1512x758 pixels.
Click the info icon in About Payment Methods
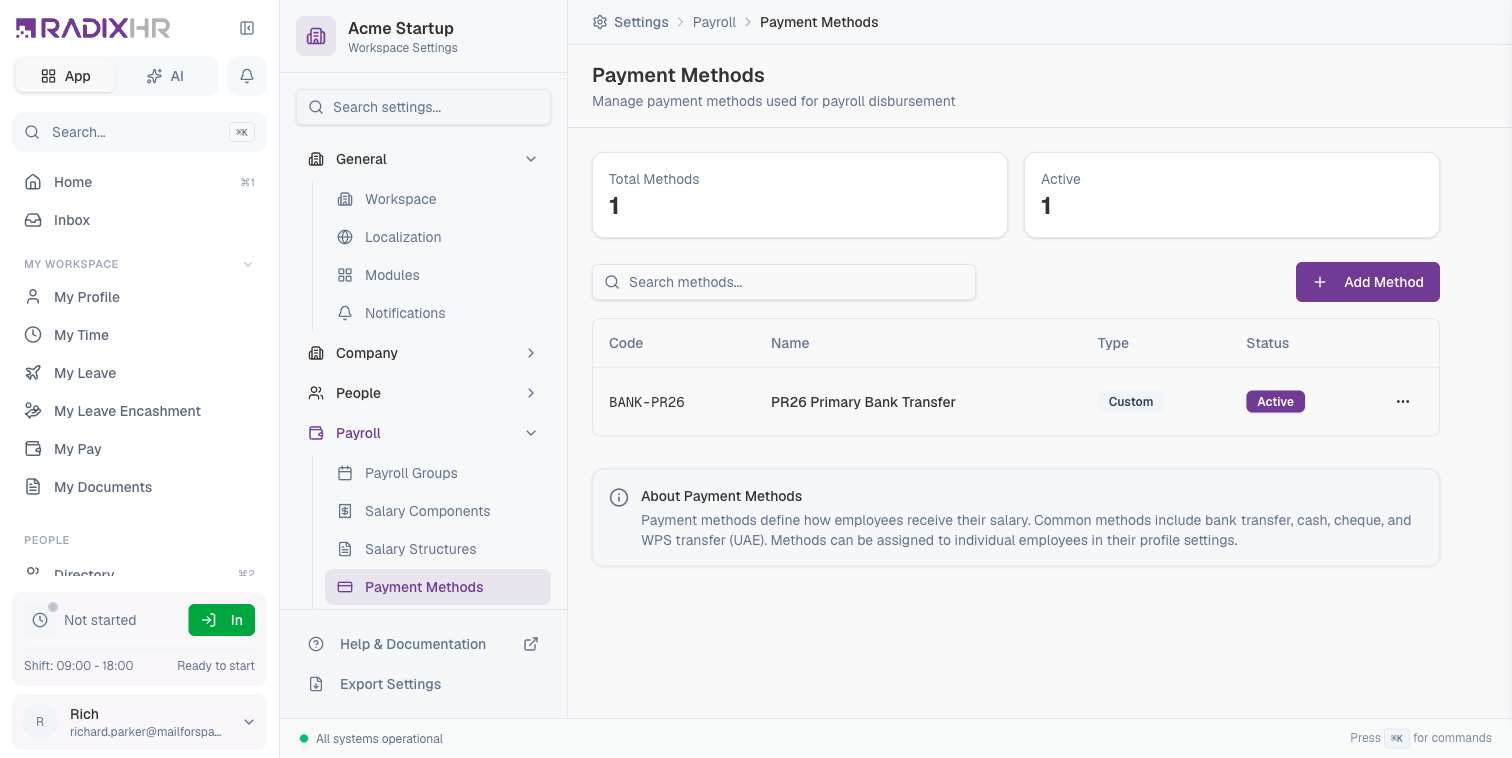(x=619, y=497)
